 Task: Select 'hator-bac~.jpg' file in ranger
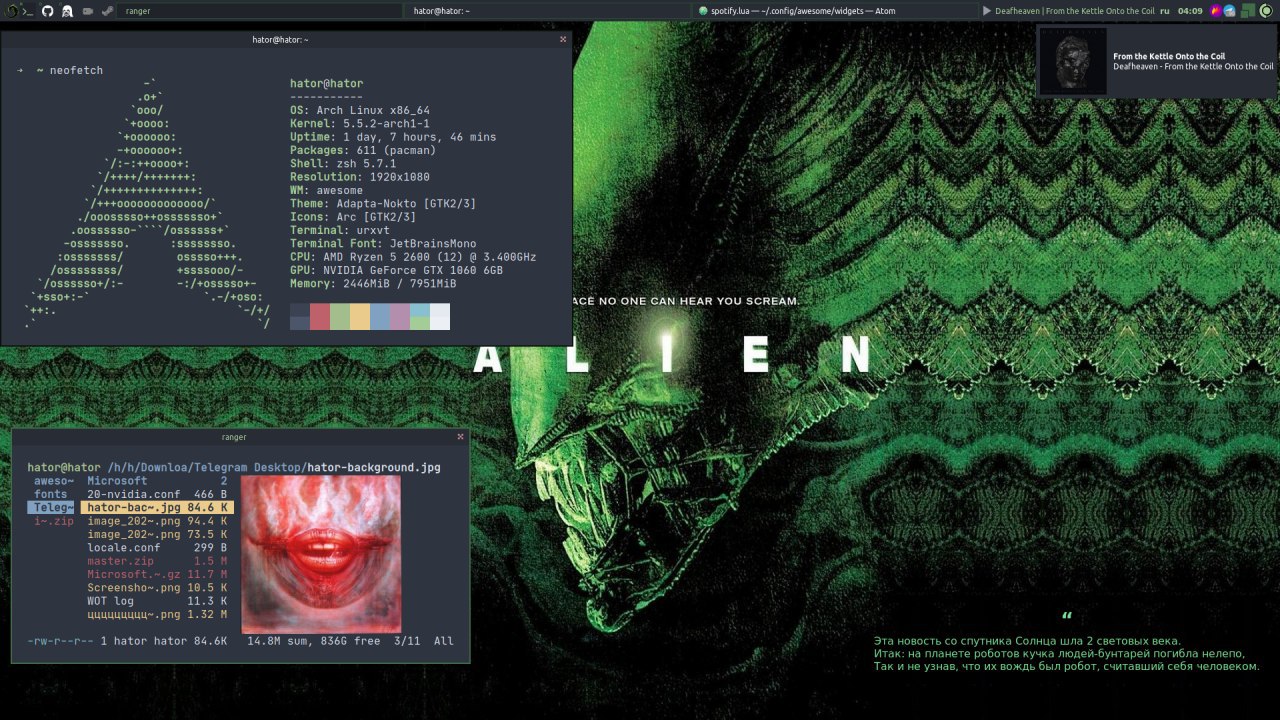(x=157, y=508)
